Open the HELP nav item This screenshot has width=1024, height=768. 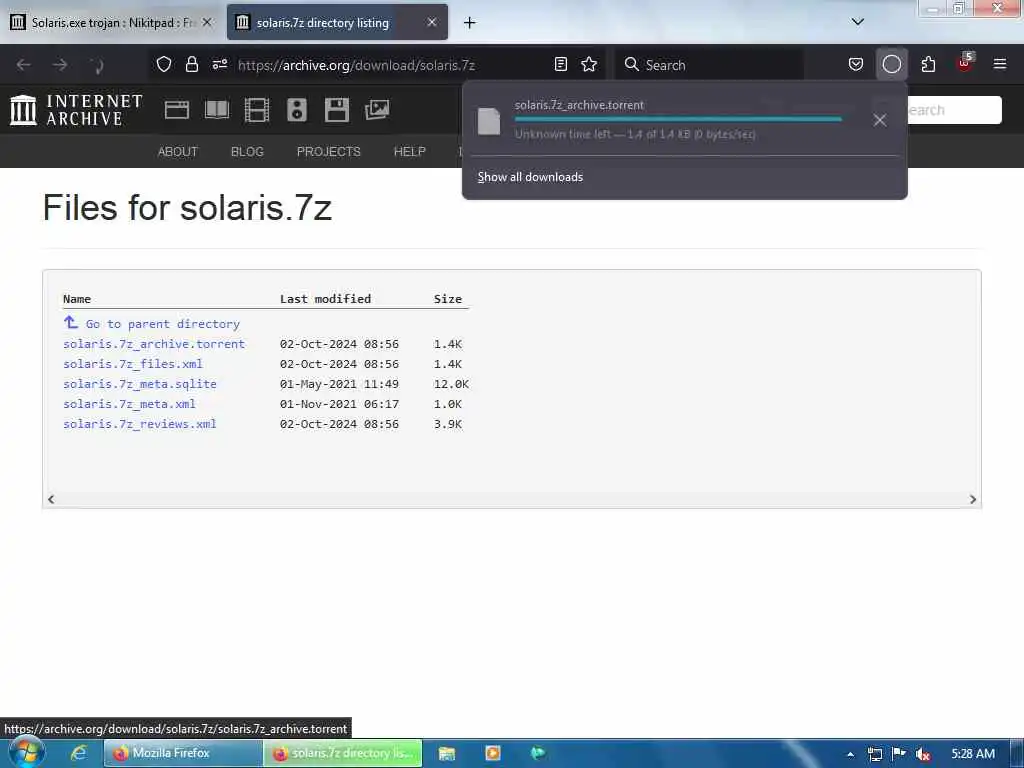pyautogui.click(x=409, y=152)
